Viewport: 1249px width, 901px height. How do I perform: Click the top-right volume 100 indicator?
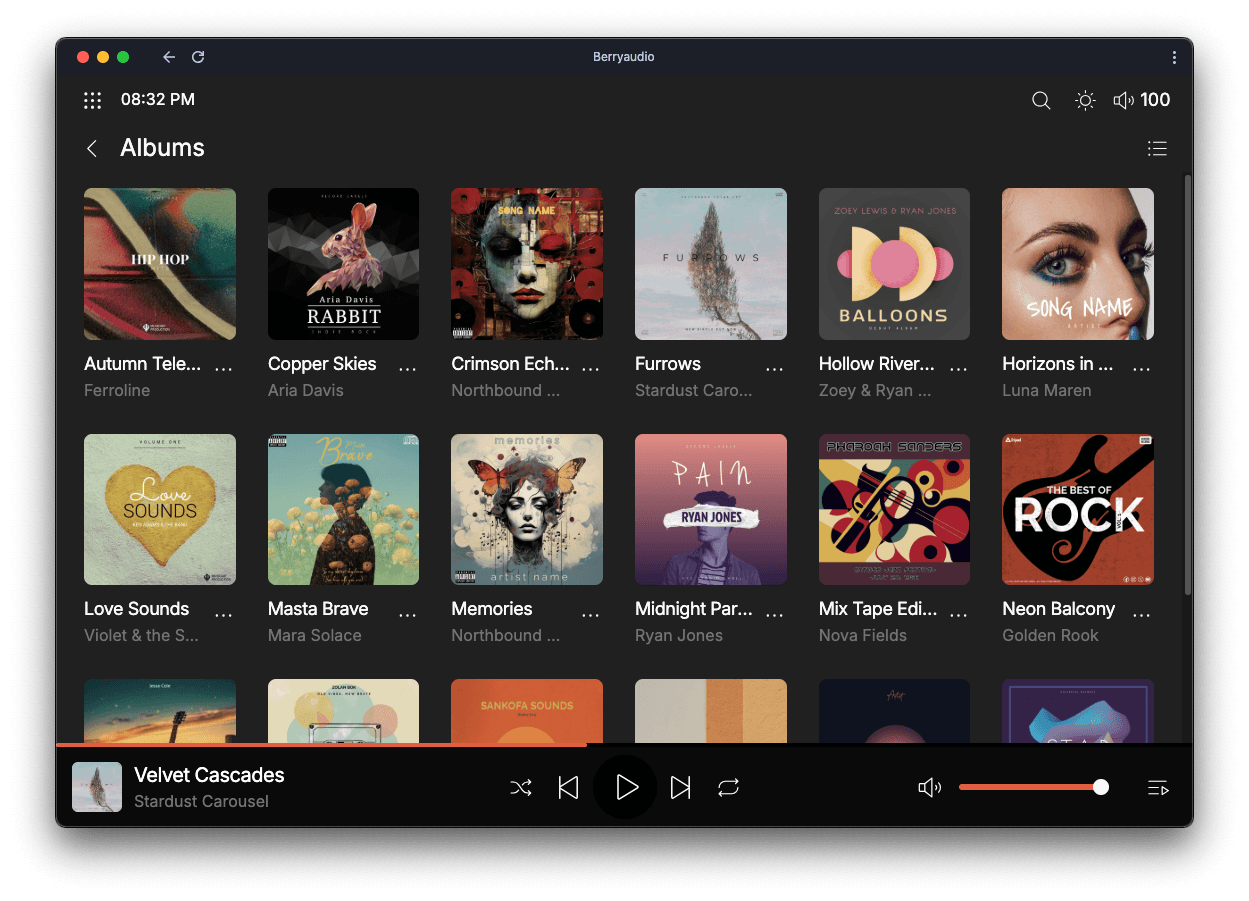(1142, 100)
